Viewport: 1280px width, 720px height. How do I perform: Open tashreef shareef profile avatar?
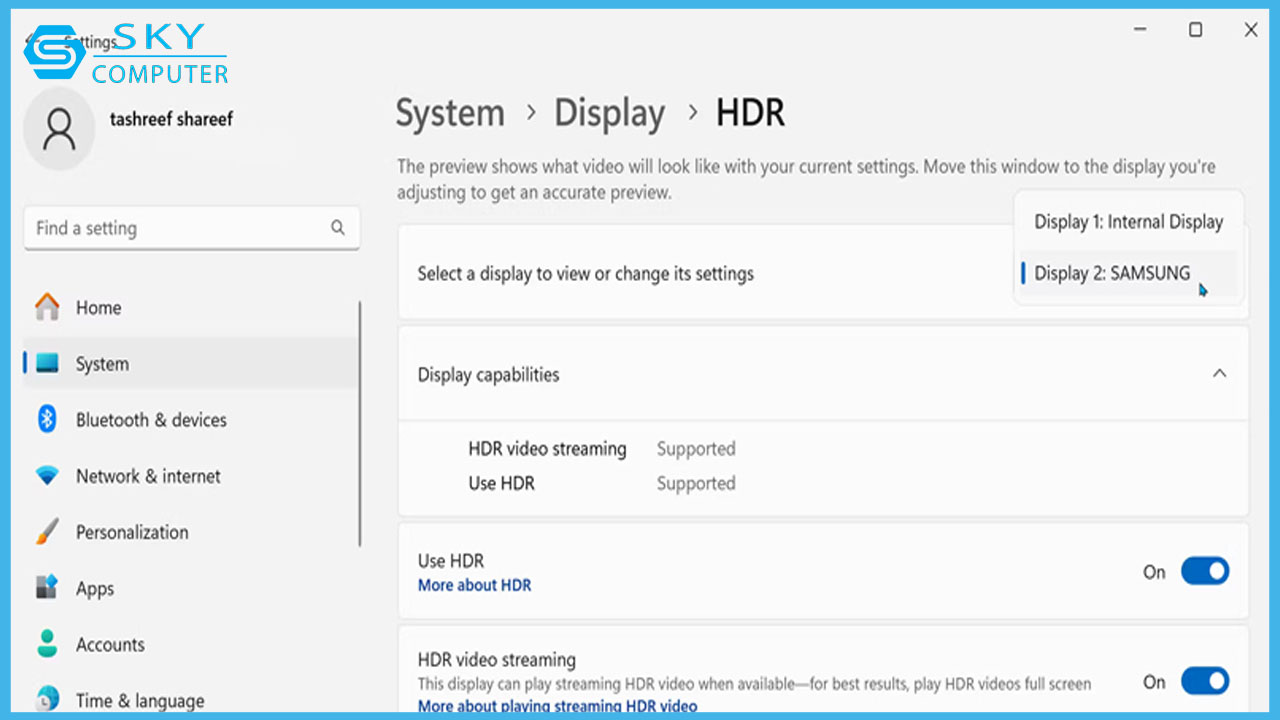[x=60, y=129]
